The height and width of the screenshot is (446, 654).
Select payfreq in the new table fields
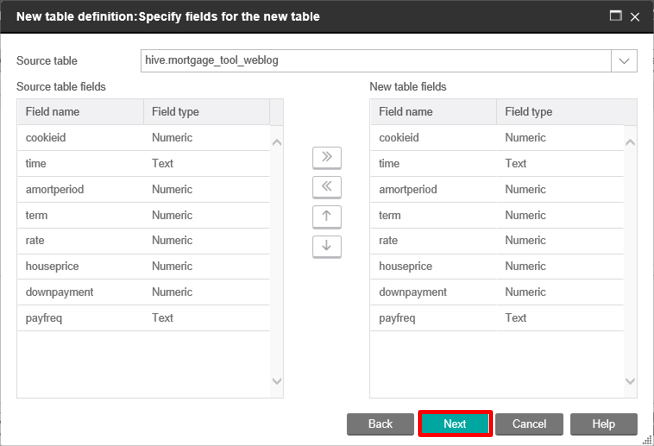pos(497,318)
